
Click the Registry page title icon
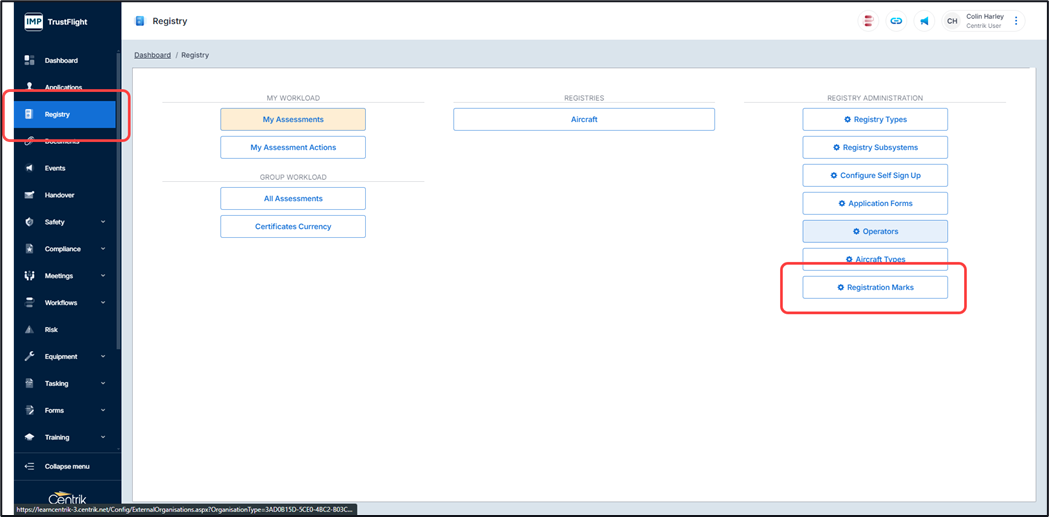pos(140,21)
